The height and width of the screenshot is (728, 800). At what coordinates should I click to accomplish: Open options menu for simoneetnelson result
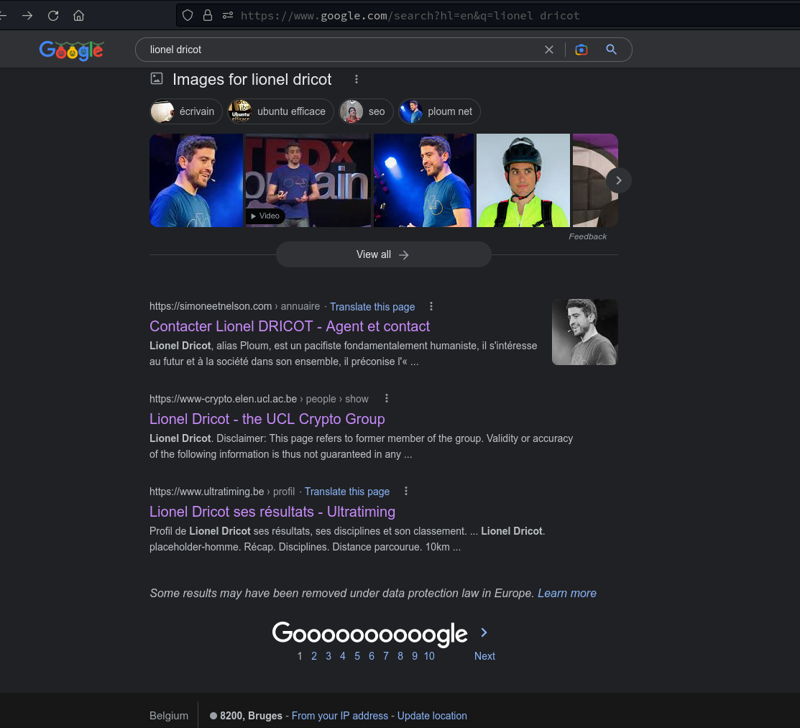[x=431, y=306]
